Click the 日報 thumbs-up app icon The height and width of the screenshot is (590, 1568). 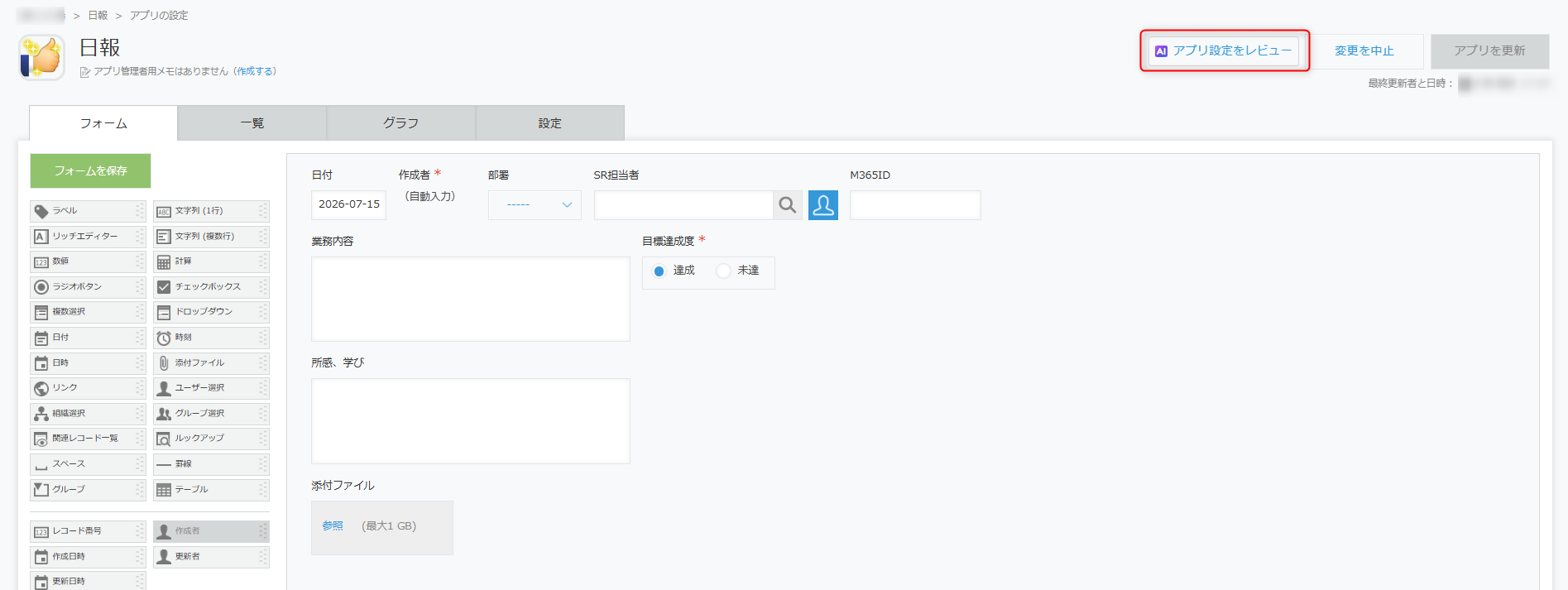41,57
